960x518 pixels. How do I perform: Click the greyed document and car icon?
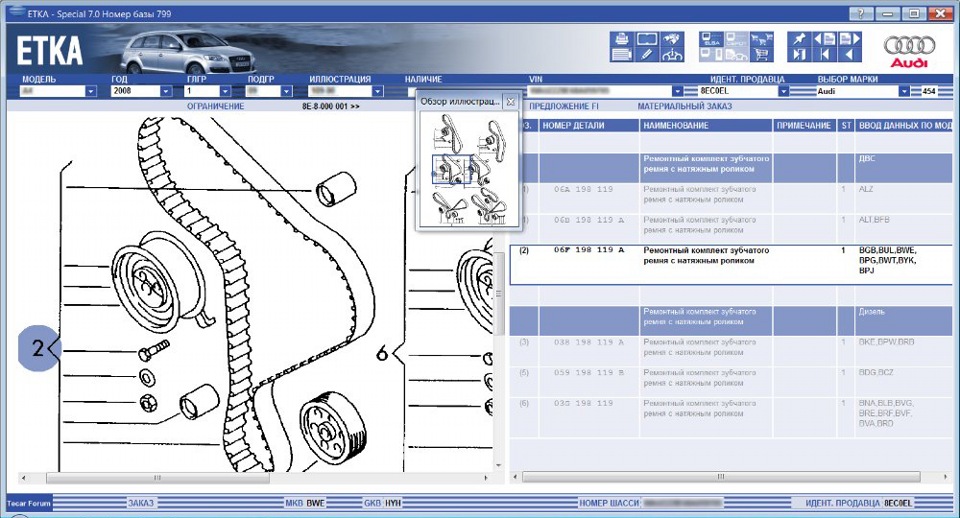point(736,54)
